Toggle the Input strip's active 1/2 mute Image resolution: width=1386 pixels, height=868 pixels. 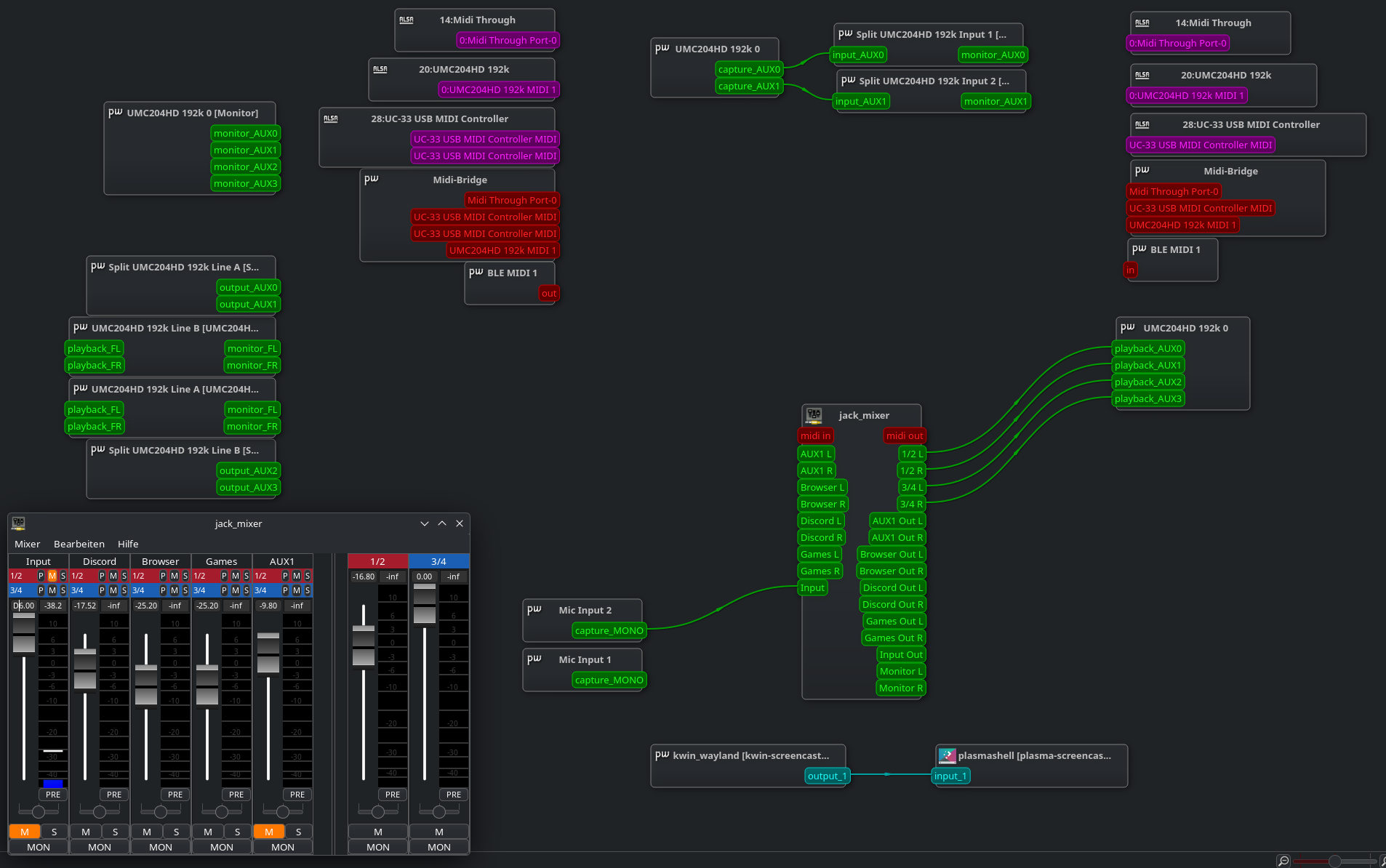[52, 576]
